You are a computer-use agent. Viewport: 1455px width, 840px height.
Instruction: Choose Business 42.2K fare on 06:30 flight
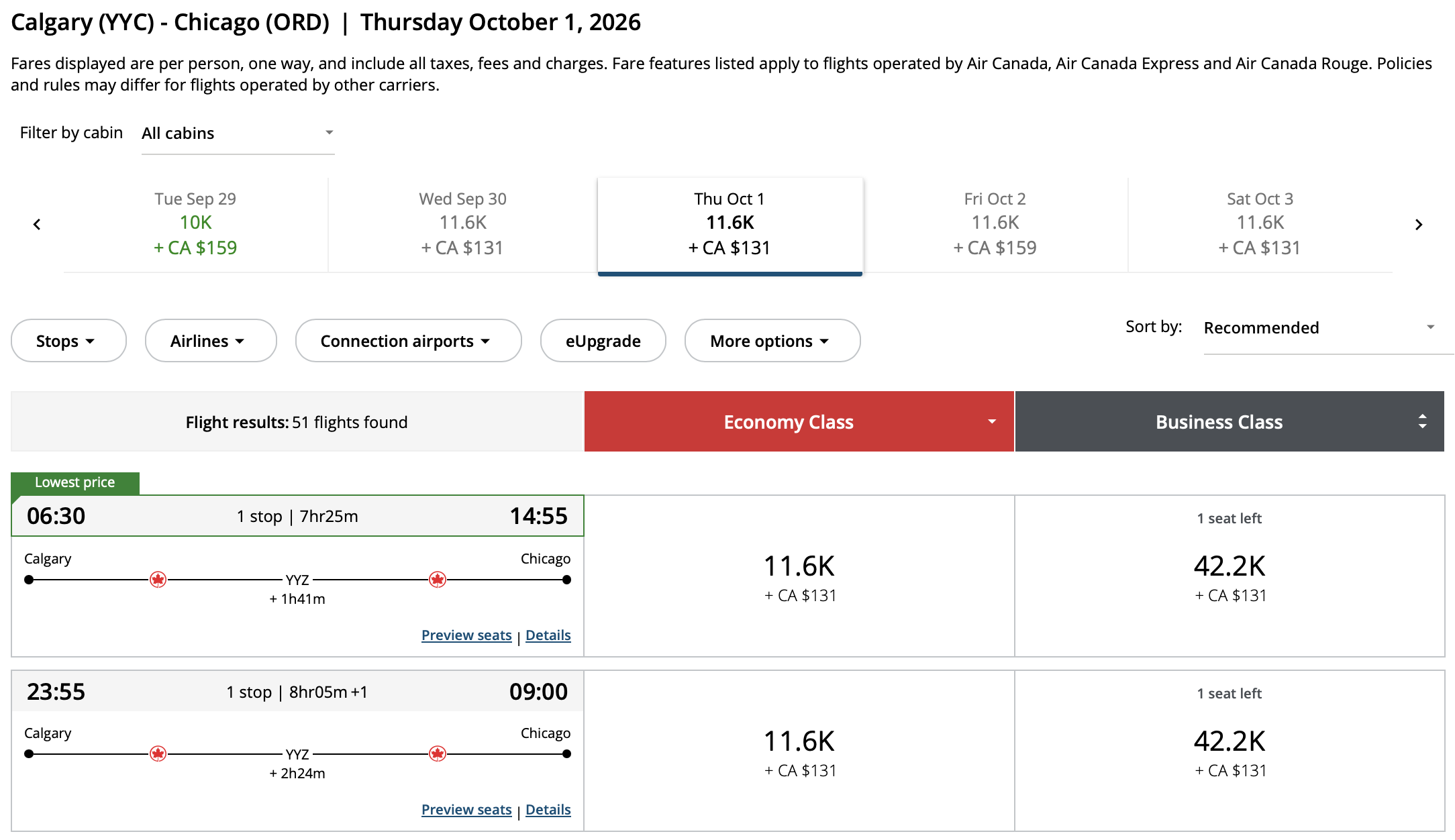click(x=1230, y=576)
